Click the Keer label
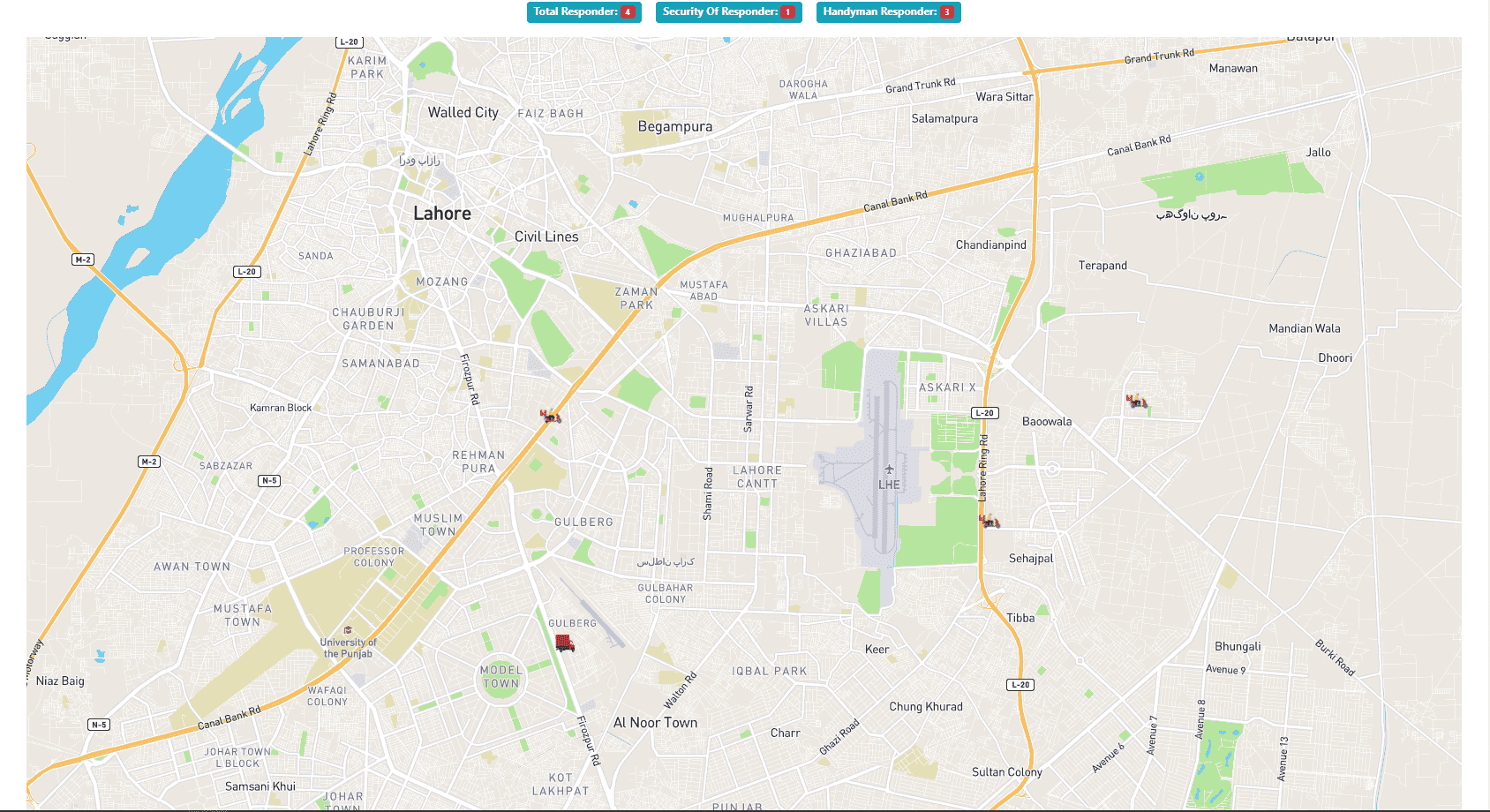1490x812 pixels. tap(877, 650)
